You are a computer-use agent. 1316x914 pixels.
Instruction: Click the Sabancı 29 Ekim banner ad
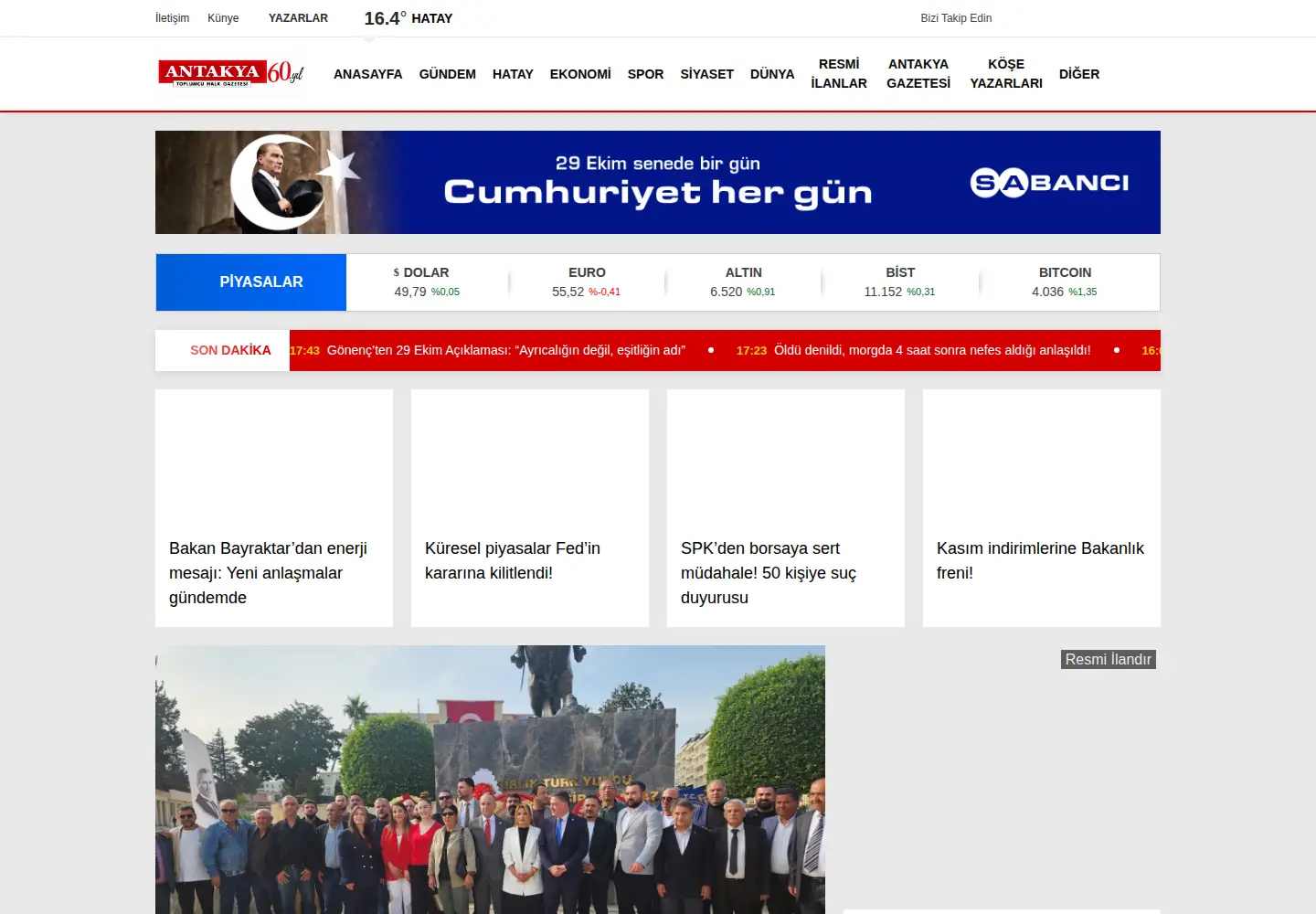[x=658, y=182]
